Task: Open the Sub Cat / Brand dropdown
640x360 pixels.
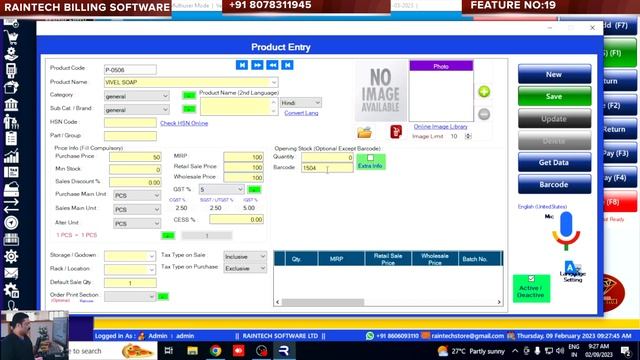Action: click(x=165, y=110)
